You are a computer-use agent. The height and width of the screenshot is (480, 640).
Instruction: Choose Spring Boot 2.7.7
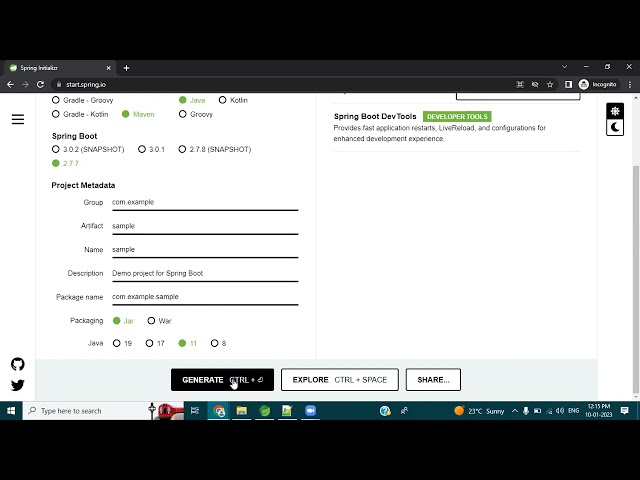(x=65, y=163)
